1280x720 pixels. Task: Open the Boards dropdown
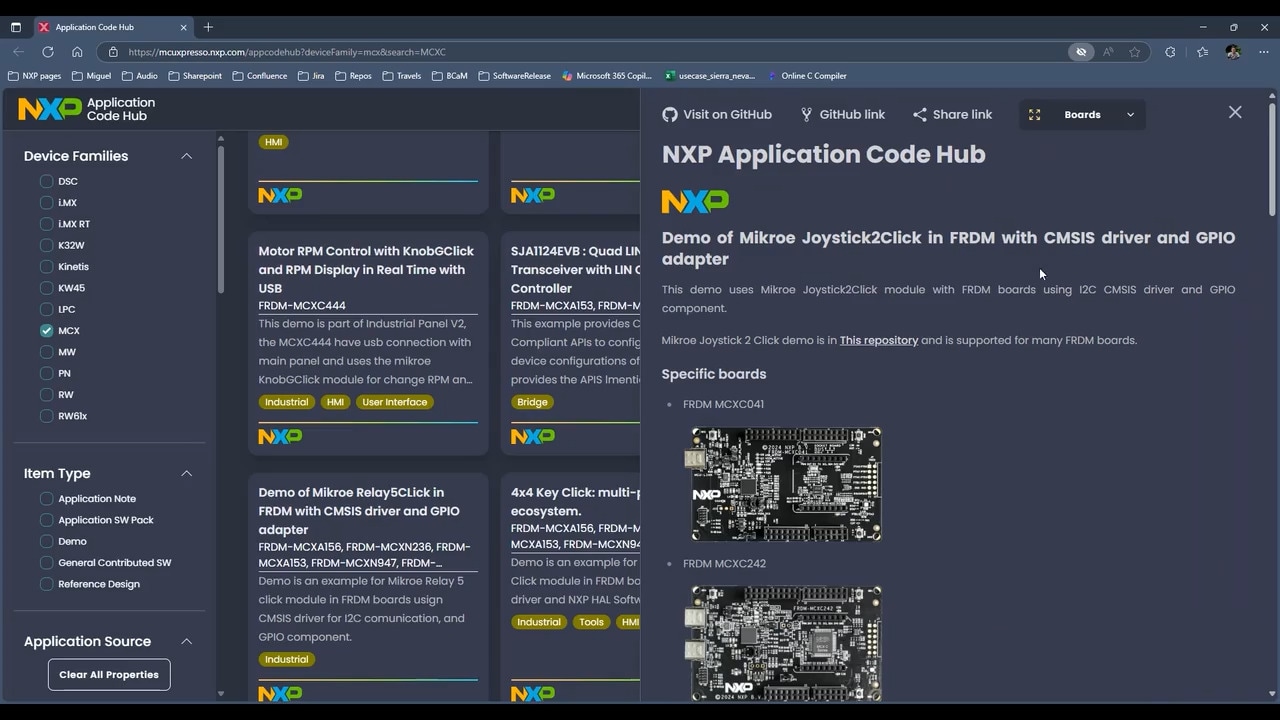click(x=1082, y=115)
